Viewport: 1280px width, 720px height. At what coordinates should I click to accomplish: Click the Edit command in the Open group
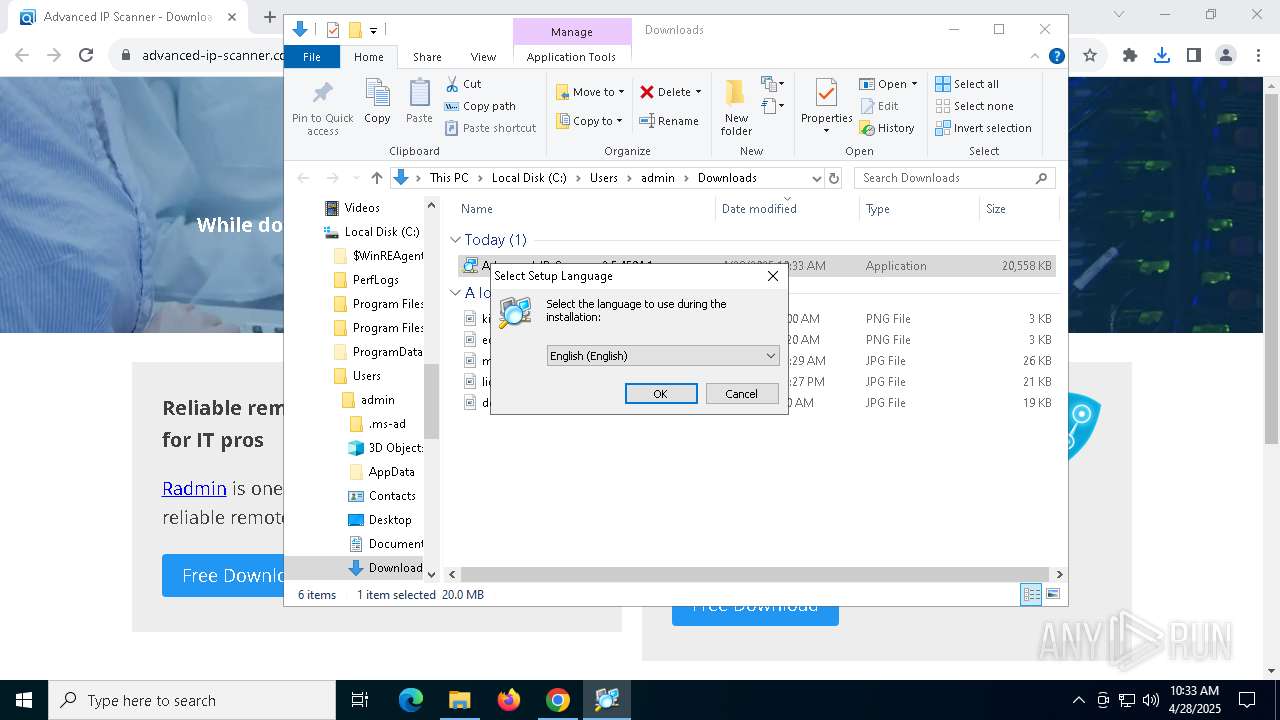coord(879,106)
